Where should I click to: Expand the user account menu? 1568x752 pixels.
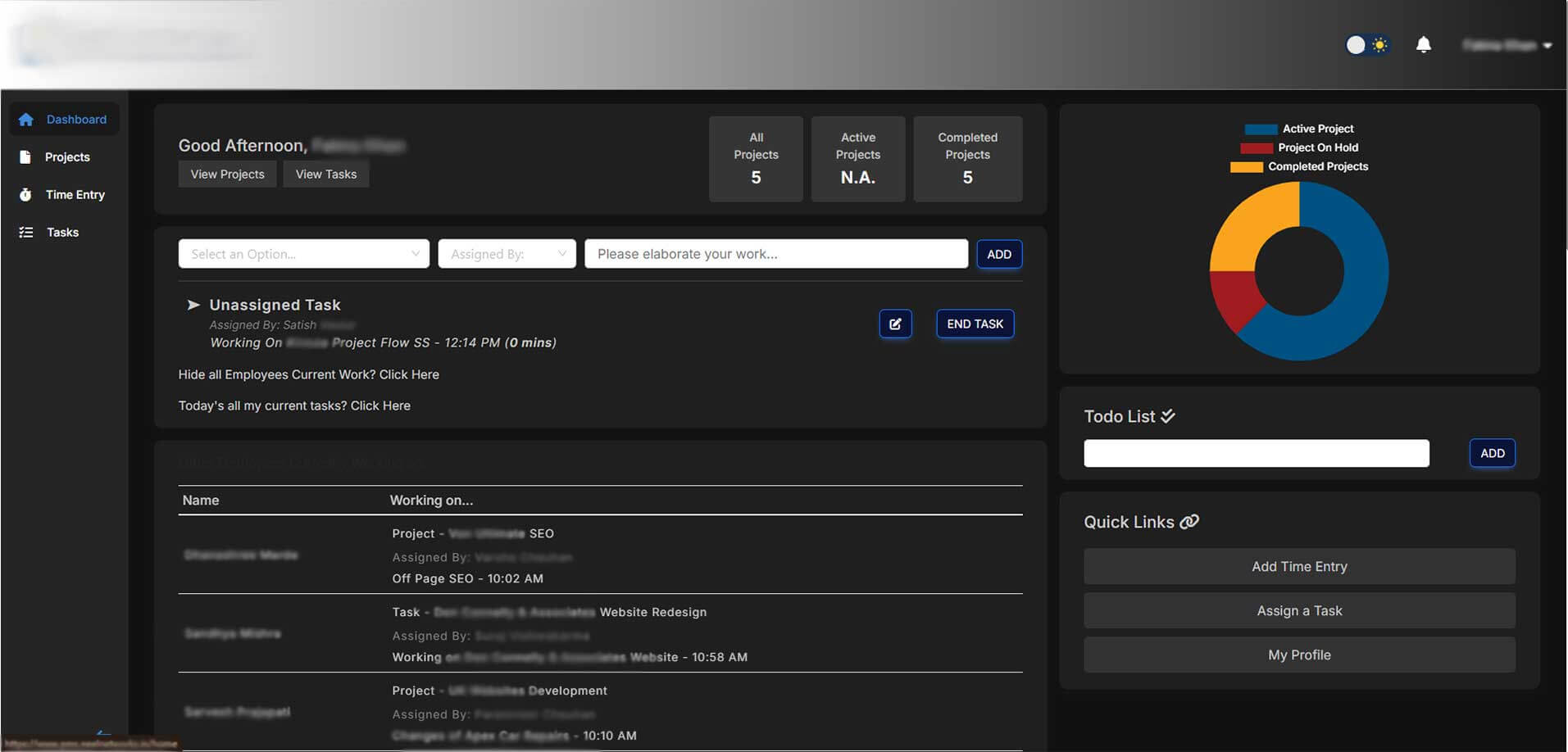point(1507,45)
